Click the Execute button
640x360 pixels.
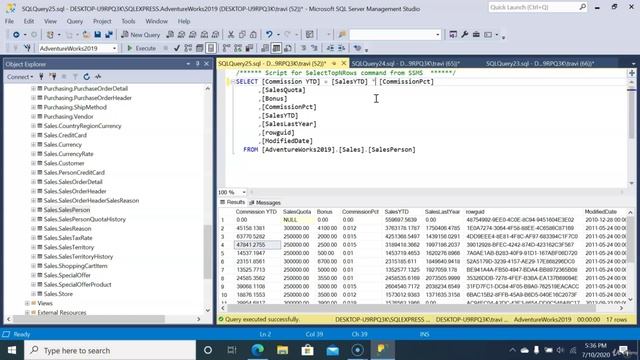click(141, 48)
